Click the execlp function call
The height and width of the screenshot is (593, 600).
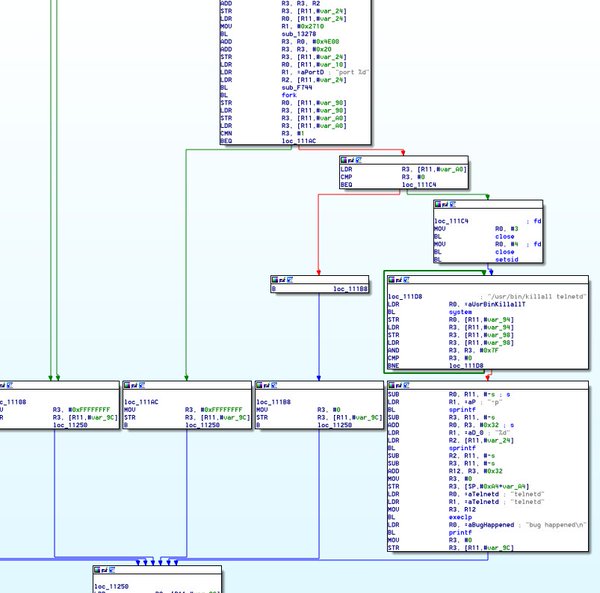460,517
